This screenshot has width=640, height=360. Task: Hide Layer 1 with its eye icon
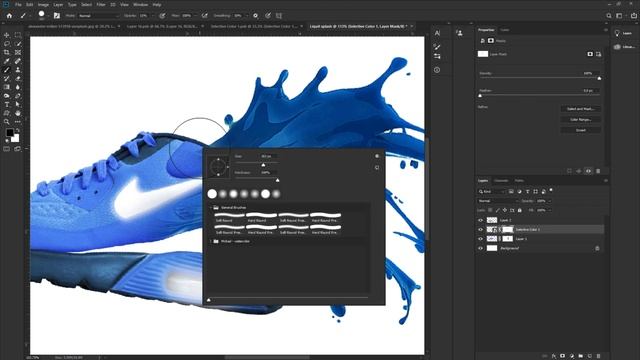480,239
